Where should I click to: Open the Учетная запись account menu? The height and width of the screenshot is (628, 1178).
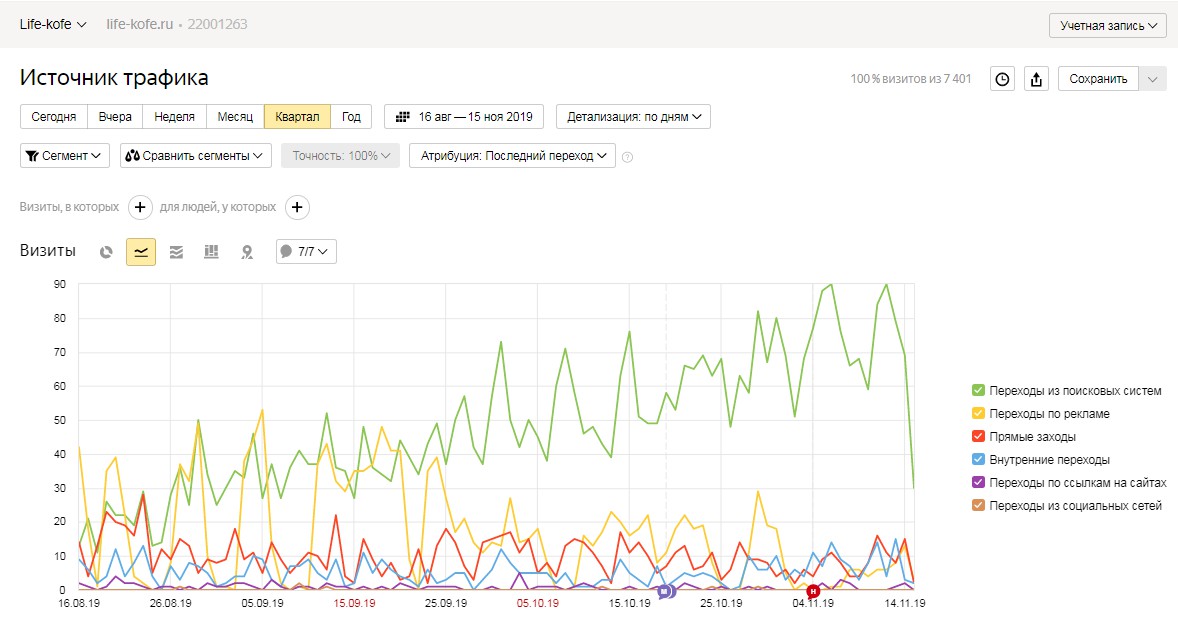(1107, 25)
